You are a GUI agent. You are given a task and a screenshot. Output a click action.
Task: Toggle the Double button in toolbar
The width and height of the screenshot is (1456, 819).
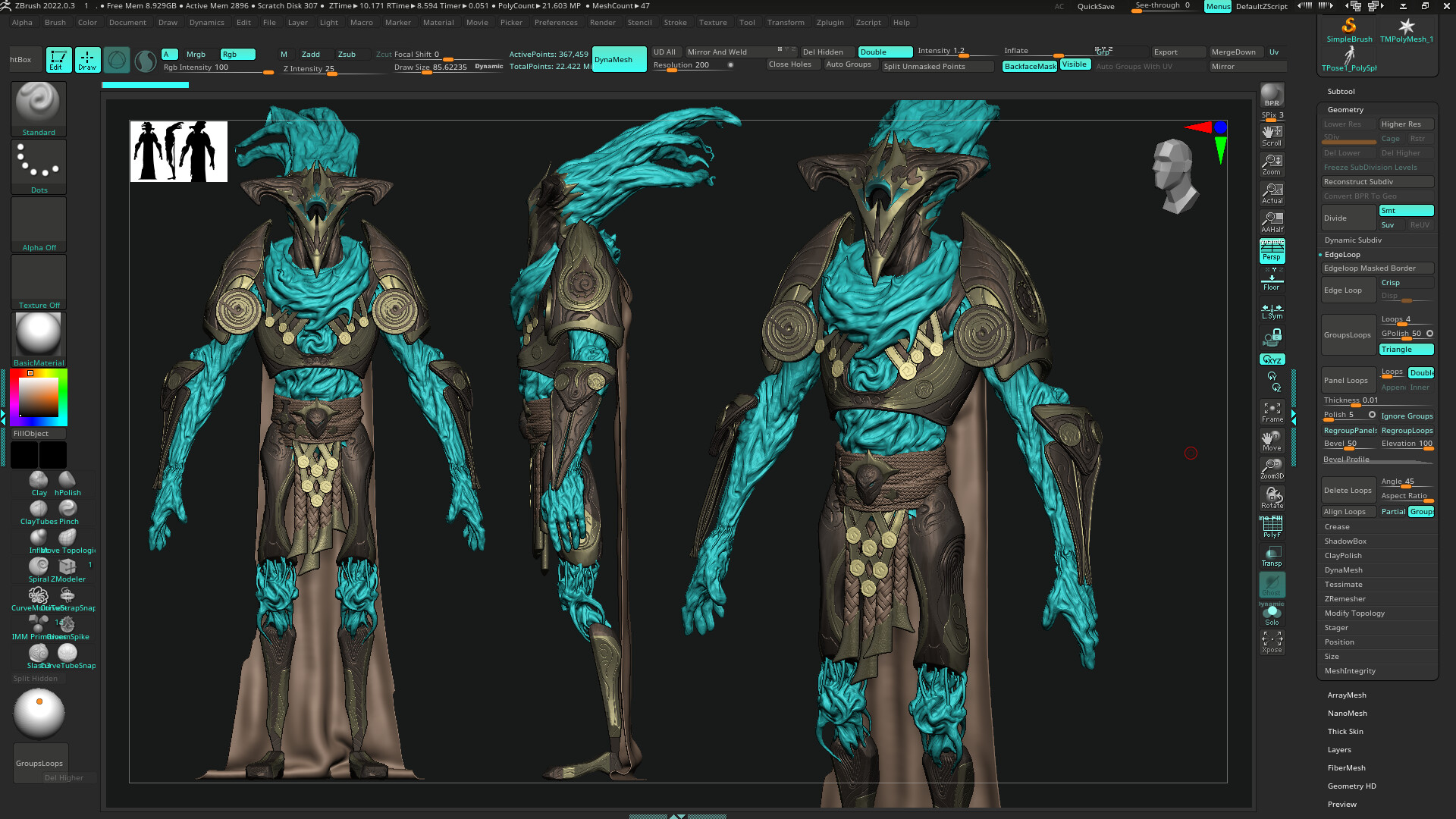point(884,52)
